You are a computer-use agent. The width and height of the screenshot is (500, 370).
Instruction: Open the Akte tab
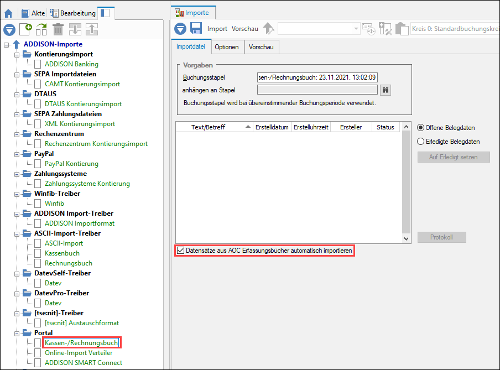coord(33,13)
